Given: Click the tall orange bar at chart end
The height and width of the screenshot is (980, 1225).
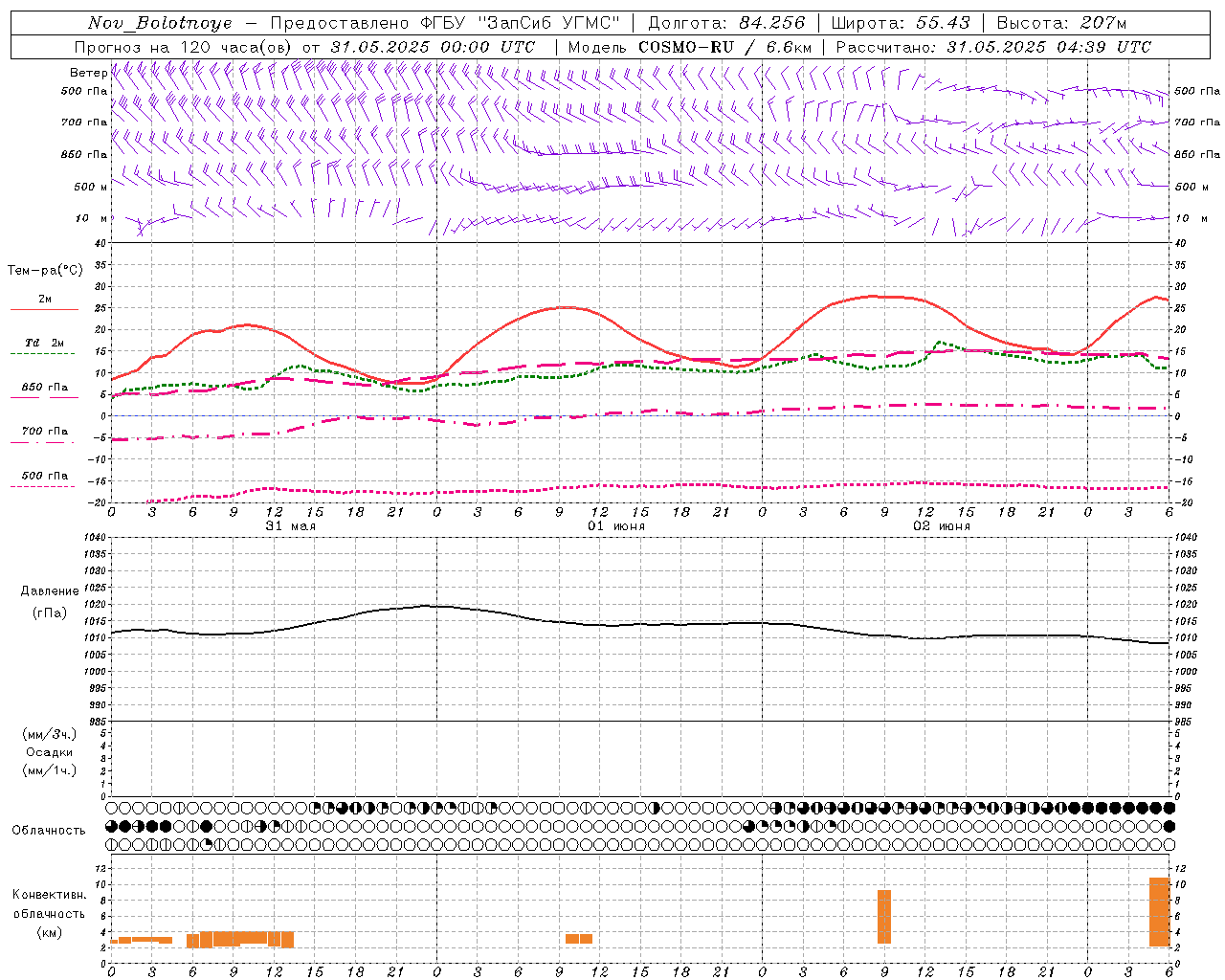Looking at the screenshot, I should [x=1159, y=912].
